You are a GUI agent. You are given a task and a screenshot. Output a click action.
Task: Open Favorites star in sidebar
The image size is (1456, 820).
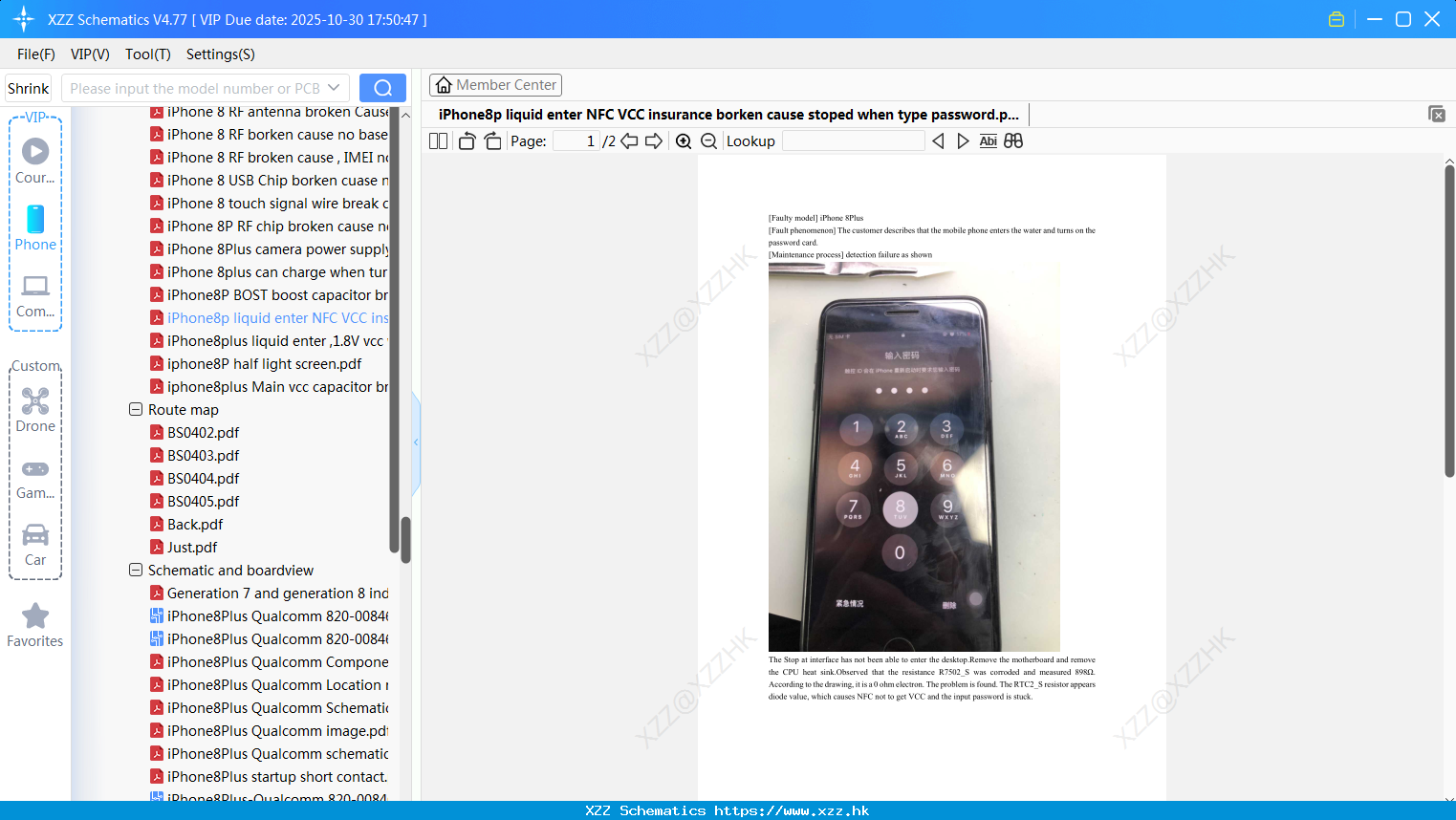(35, 625)
